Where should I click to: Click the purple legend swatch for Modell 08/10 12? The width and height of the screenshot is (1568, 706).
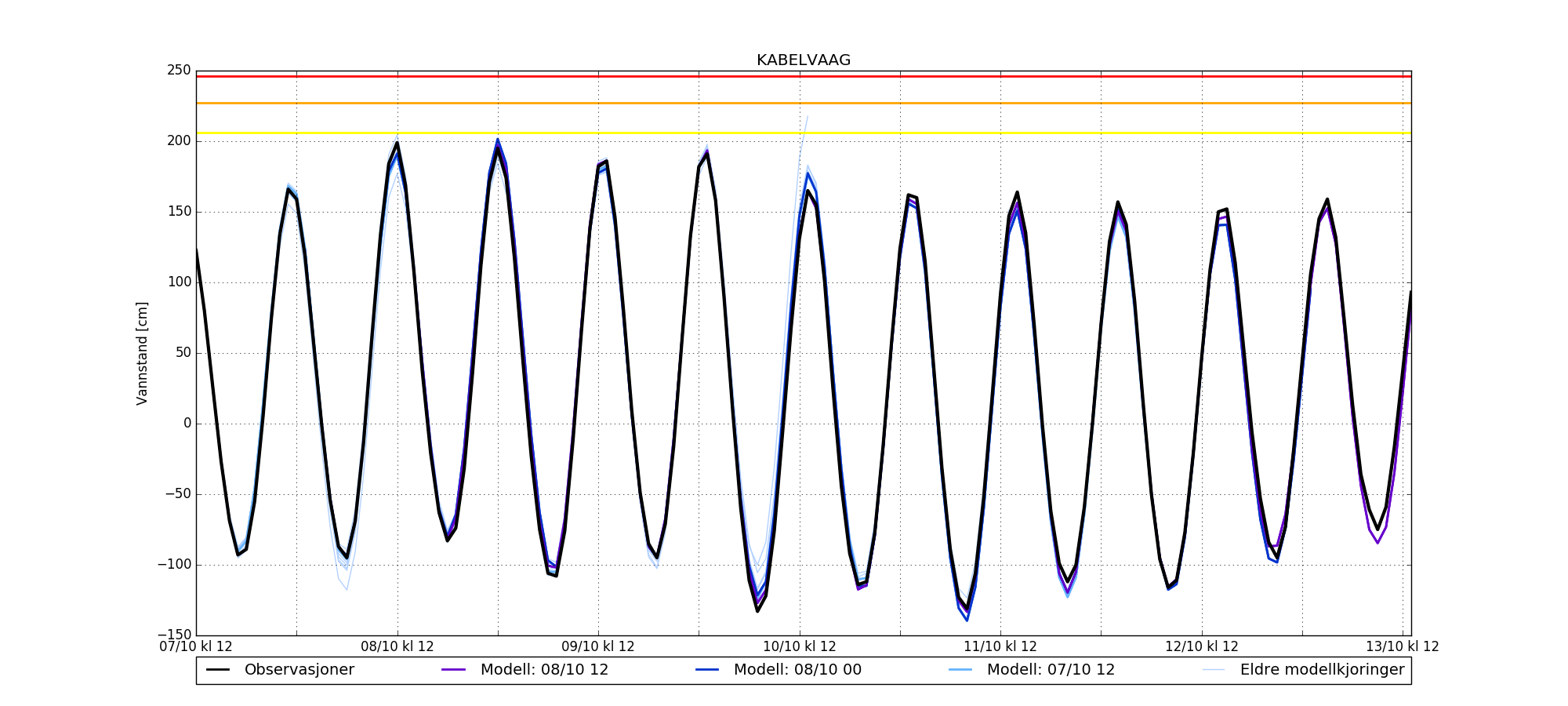(454, 670)
